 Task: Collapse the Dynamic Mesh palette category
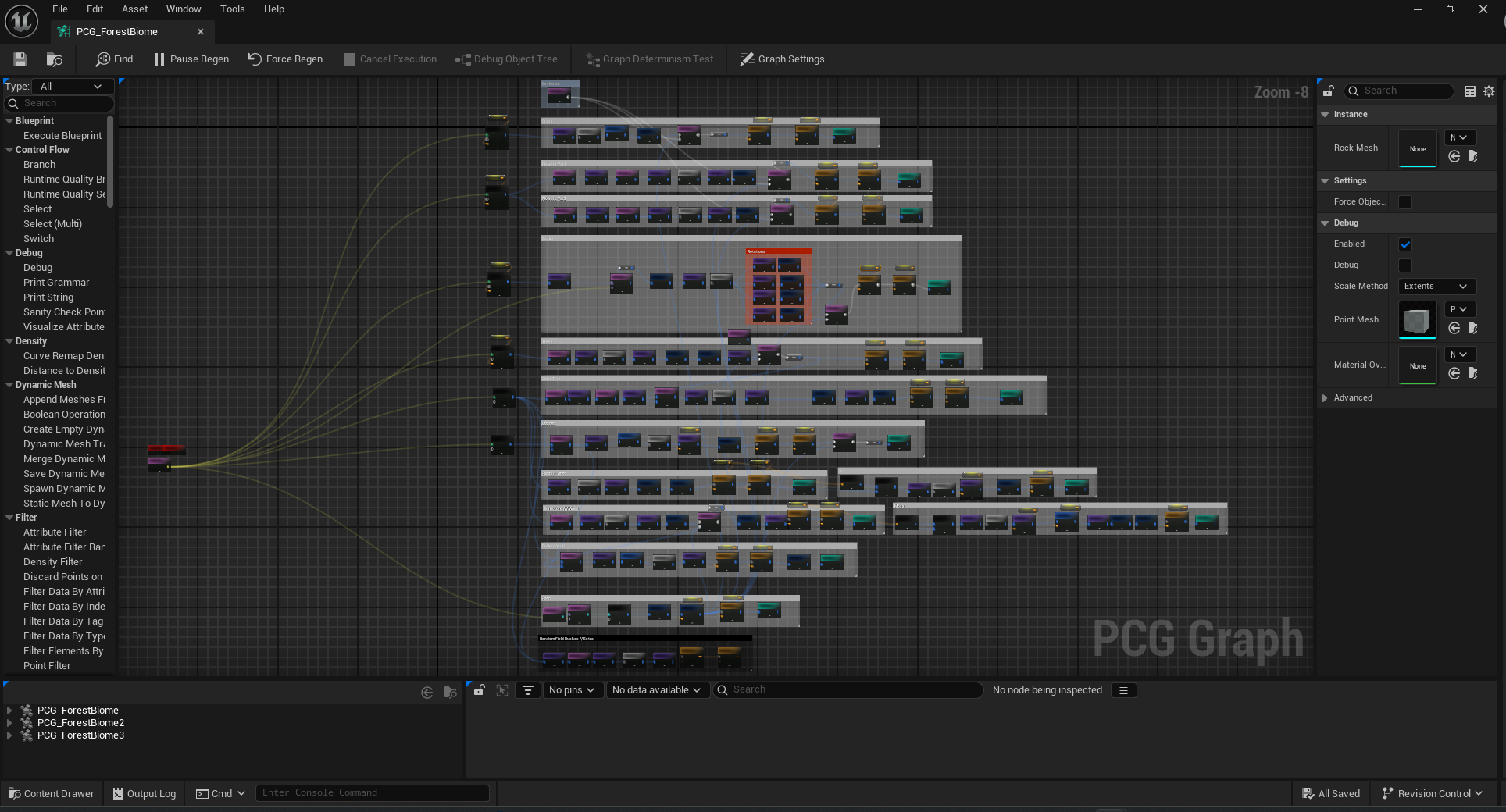[9, 385]
